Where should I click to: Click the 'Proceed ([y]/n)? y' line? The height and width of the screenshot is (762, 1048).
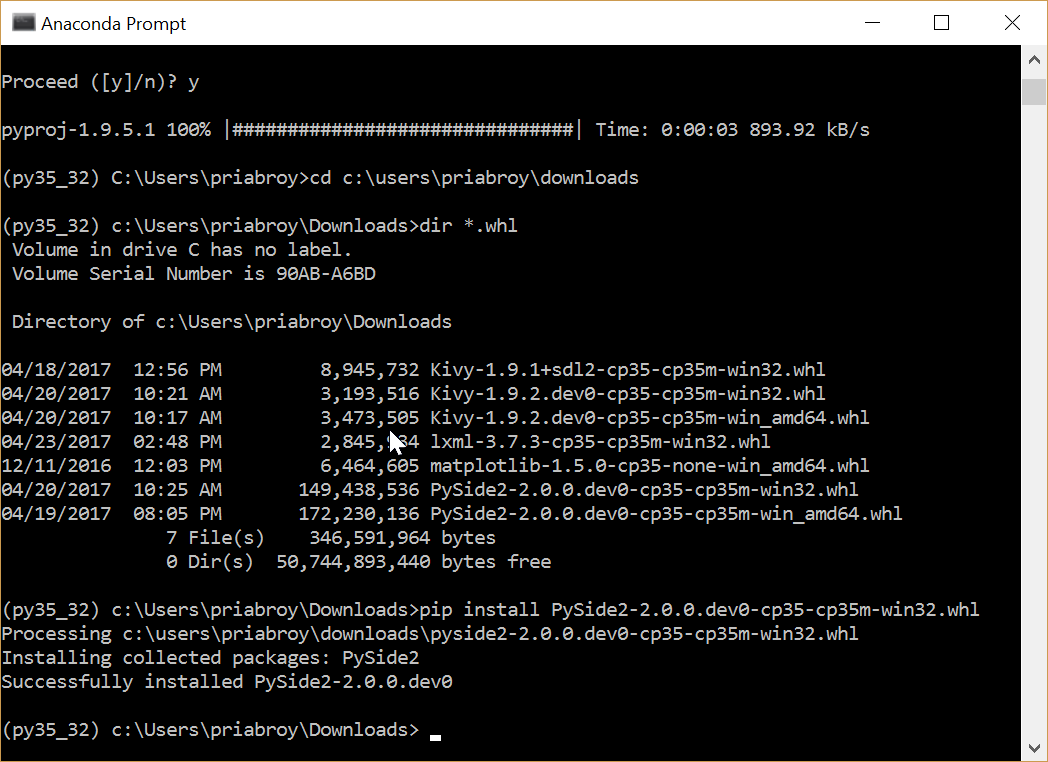[x=100, y=82]
